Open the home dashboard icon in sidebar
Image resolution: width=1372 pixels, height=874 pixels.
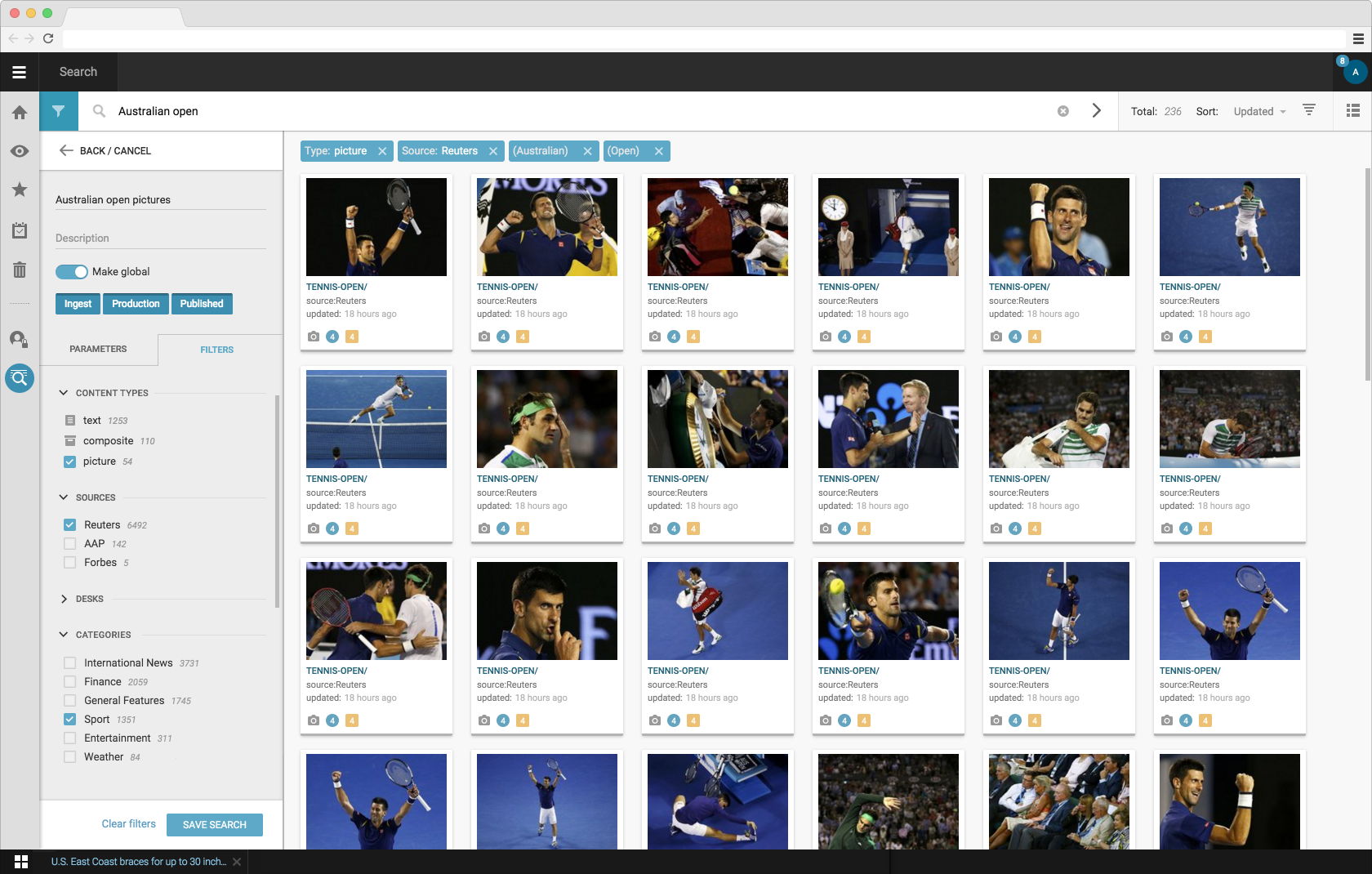click(x=20, y=113)
